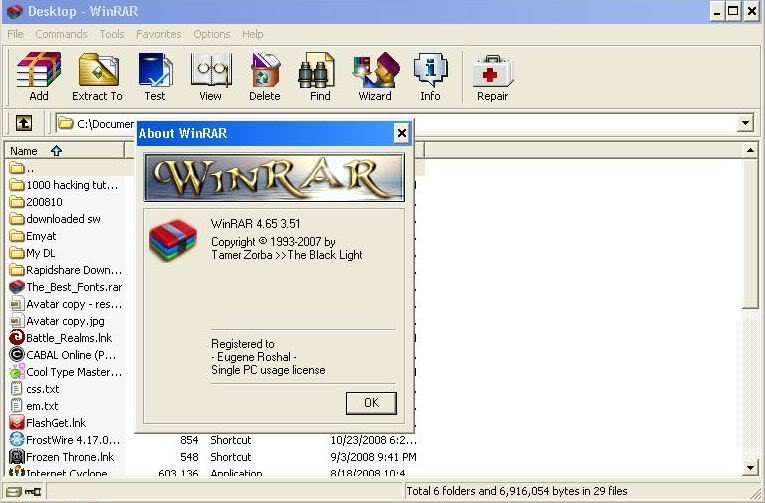Click the WinRAR books icon in About dialog
765x503 pixels.
click(x=173, y=240)
